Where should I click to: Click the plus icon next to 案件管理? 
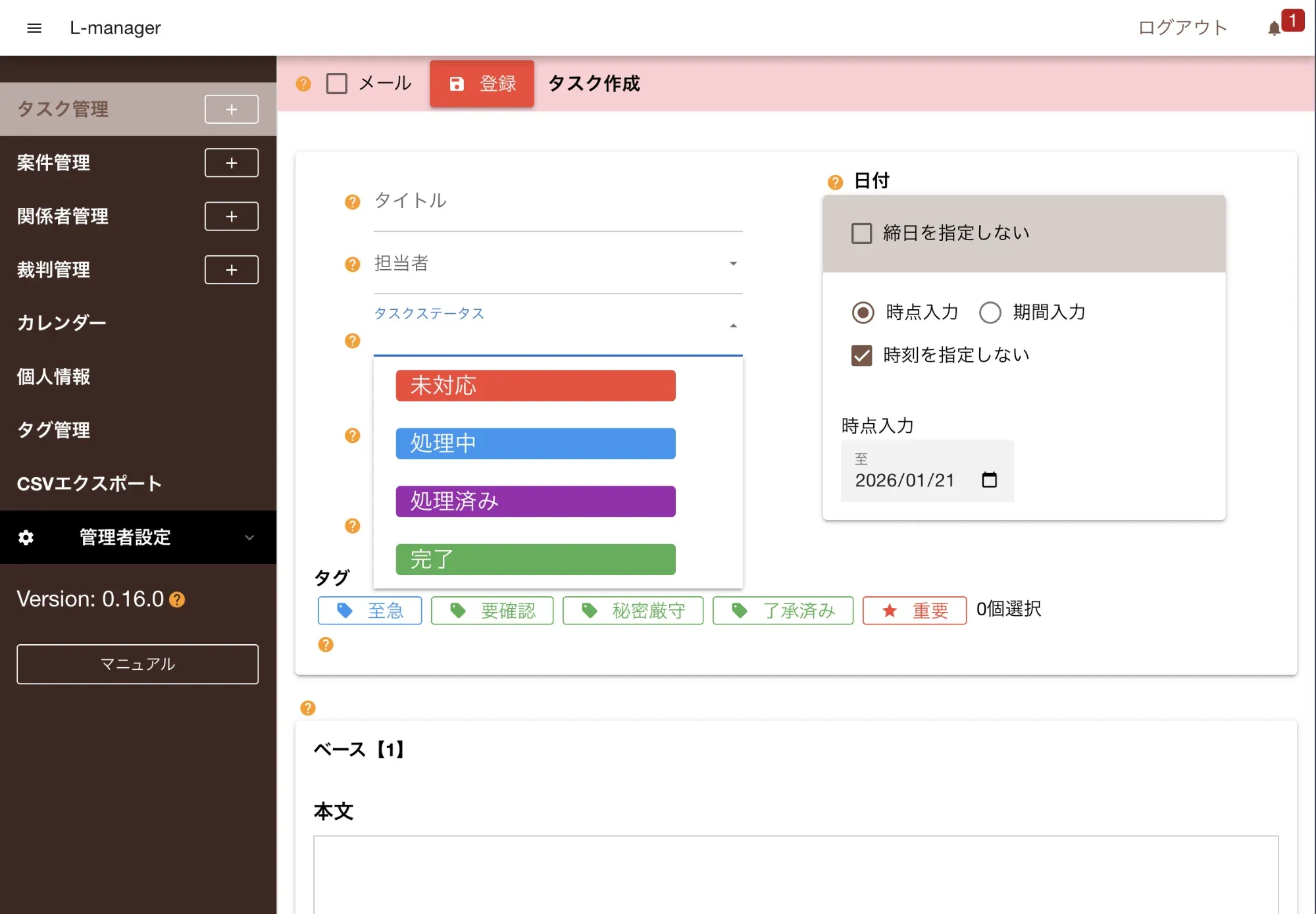231,163
